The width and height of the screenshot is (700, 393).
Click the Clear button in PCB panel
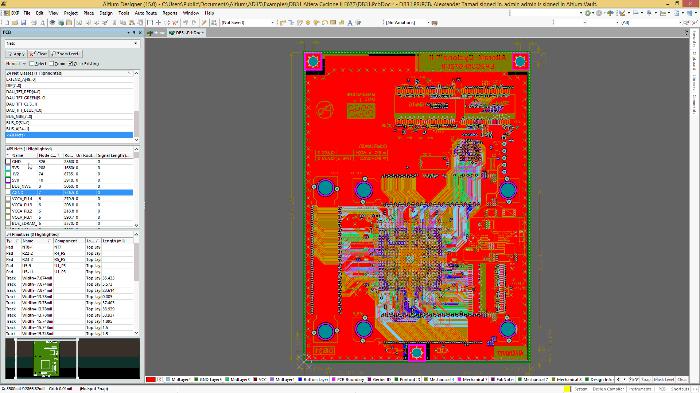[38, 54]
